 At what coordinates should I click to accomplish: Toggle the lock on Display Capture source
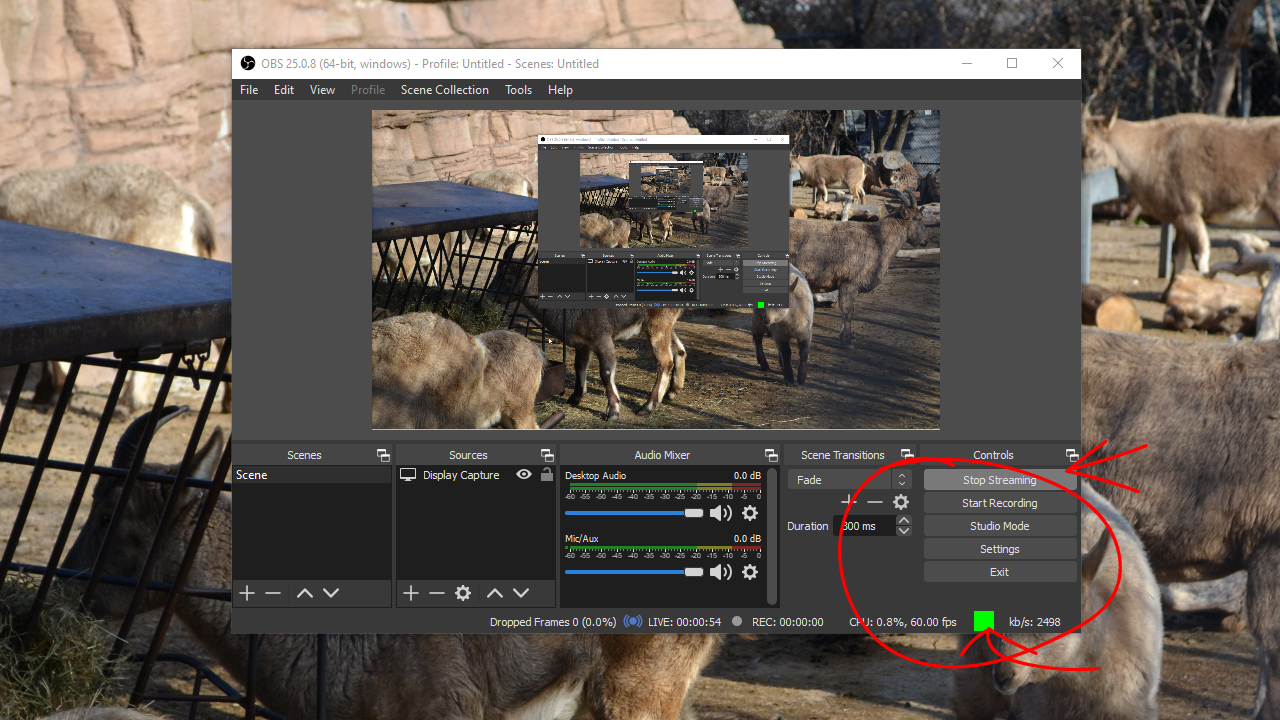pos(546,475)
